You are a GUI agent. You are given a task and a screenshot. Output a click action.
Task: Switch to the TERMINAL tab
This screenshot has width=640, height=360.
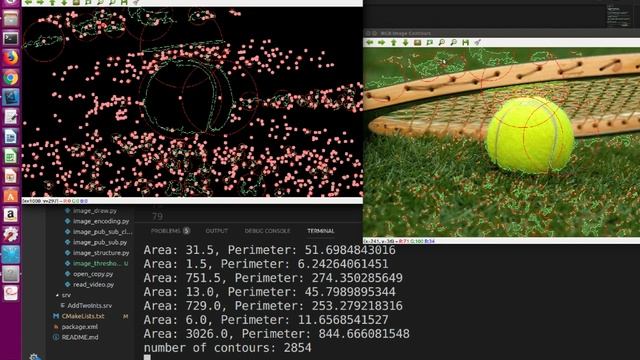[321, 231]
